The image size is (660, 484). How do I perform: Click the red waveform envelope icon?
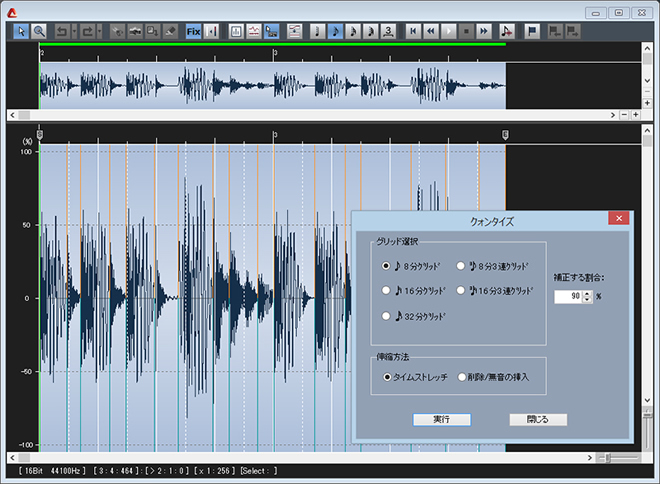254,31
